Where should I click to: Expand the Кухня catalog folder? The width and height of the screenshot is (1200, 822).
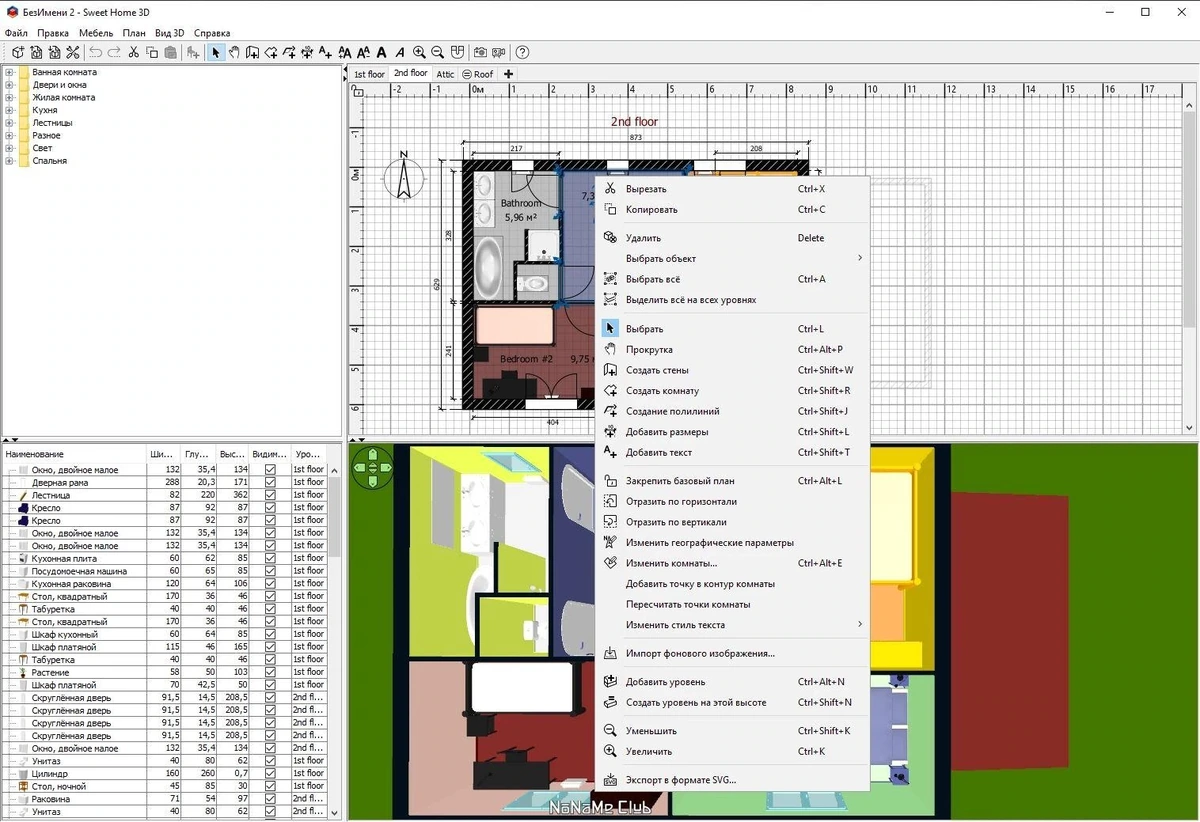coord(9,110)
